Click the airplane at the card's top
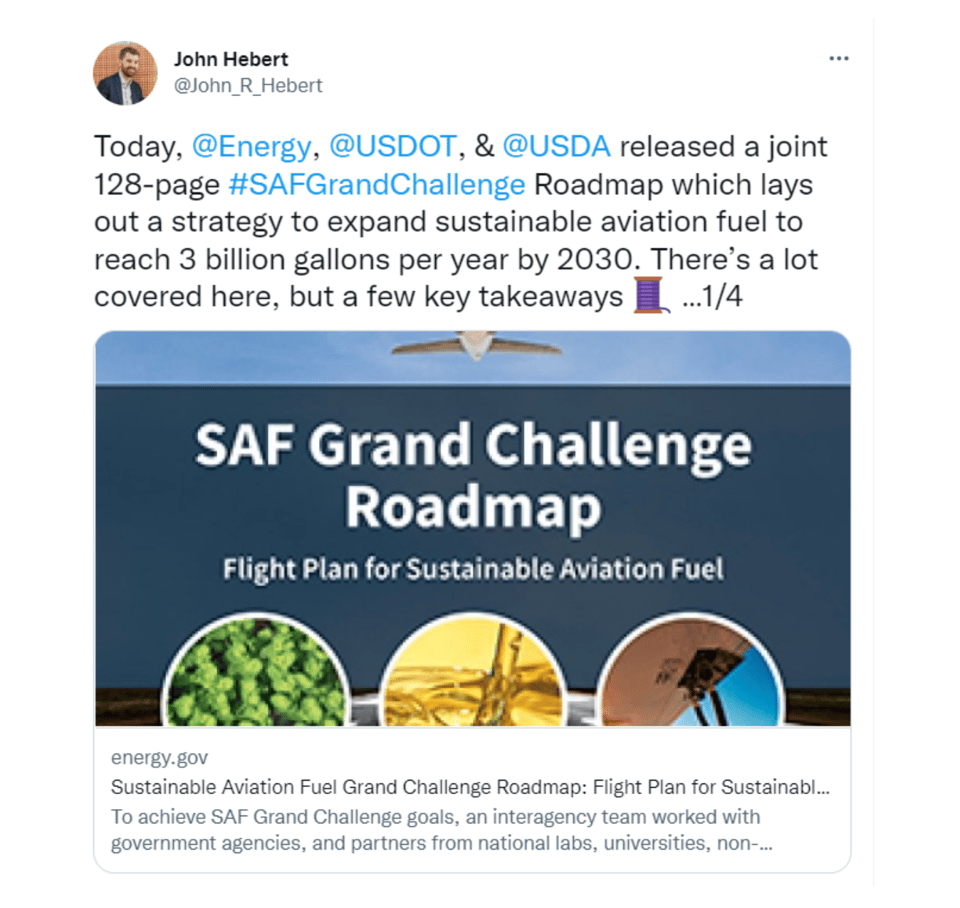The width and height of the screenshot is (960, 908). point(473,346)
